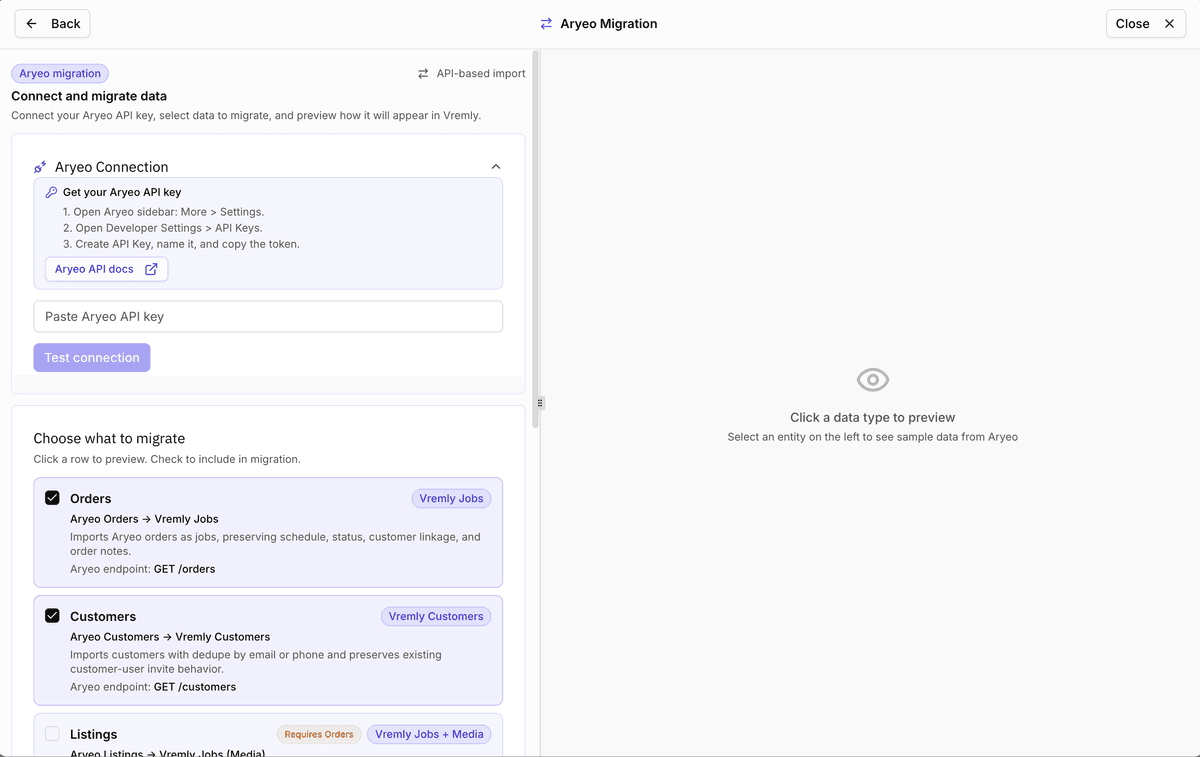Click the Requires Orders badge on Listings
1200x757 pixels.
(x=319, y=734)
